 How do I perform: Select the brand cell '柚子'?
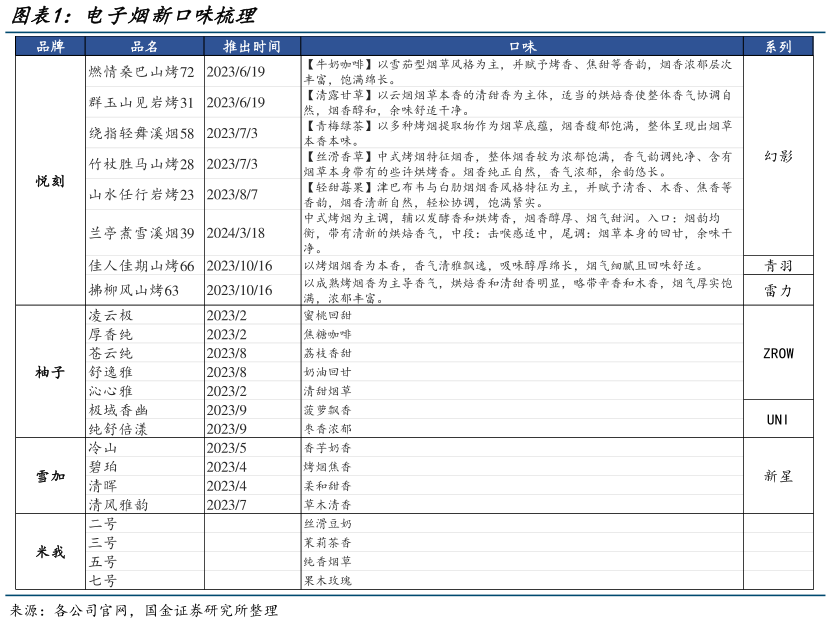(50, 372)
